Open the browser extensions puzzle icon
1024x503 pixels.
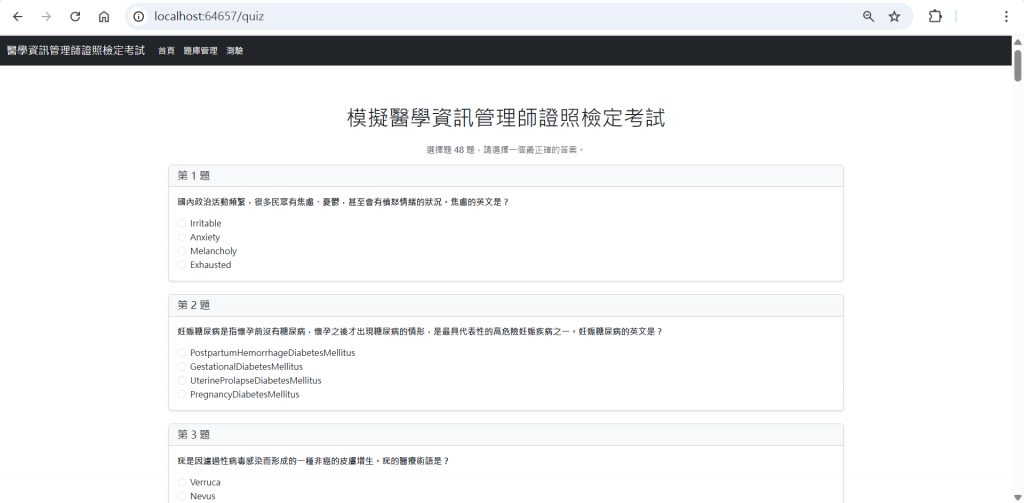[935, 17]
